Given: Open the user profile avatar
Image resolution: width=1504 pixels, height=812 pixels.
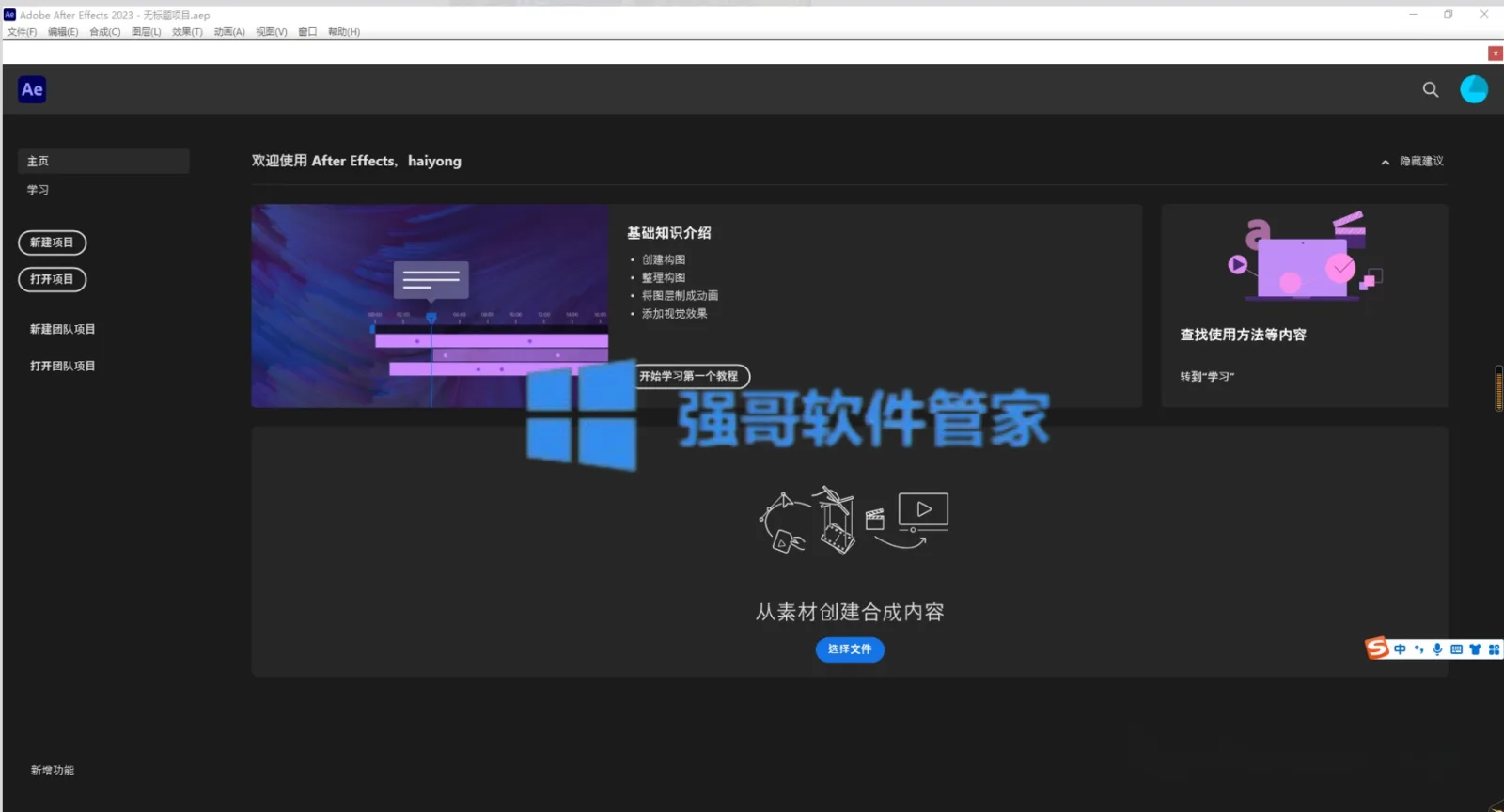Looking at the screenshot, I should coord(1474,89).
